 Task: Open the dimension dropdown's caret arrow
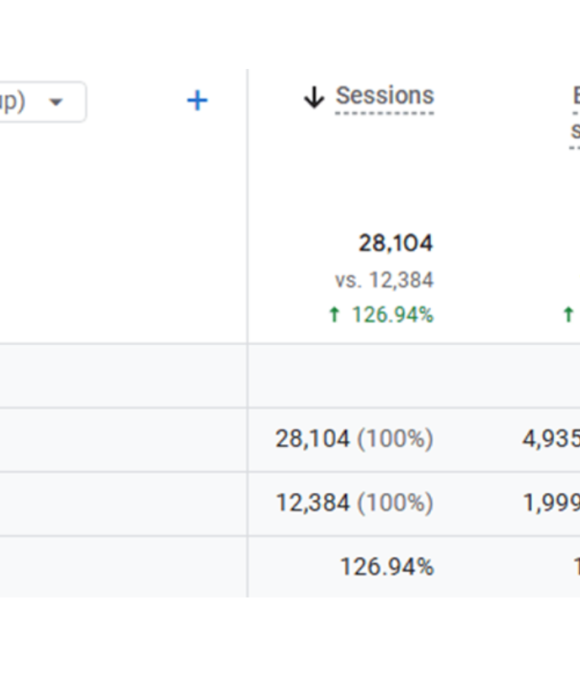tap(56, 102)
